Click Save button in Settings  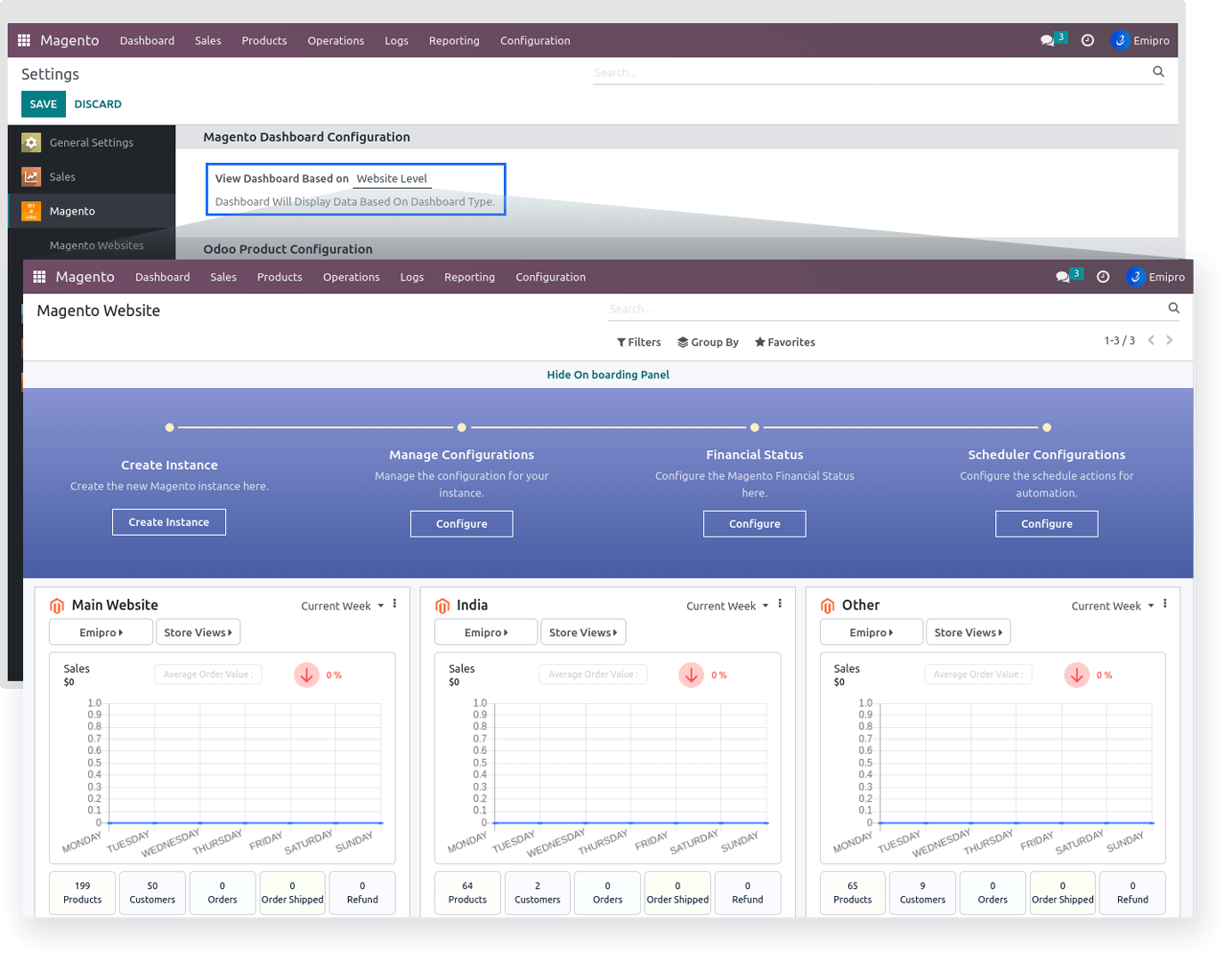[x=43, y=104]
